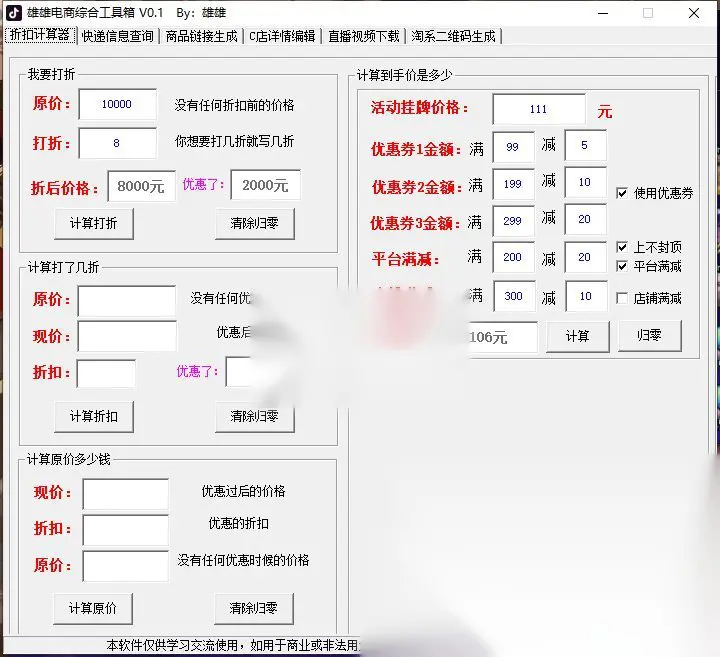Click the 原价 field containing 10000
This screenshot has width=720, height=657.
[117, 104]
